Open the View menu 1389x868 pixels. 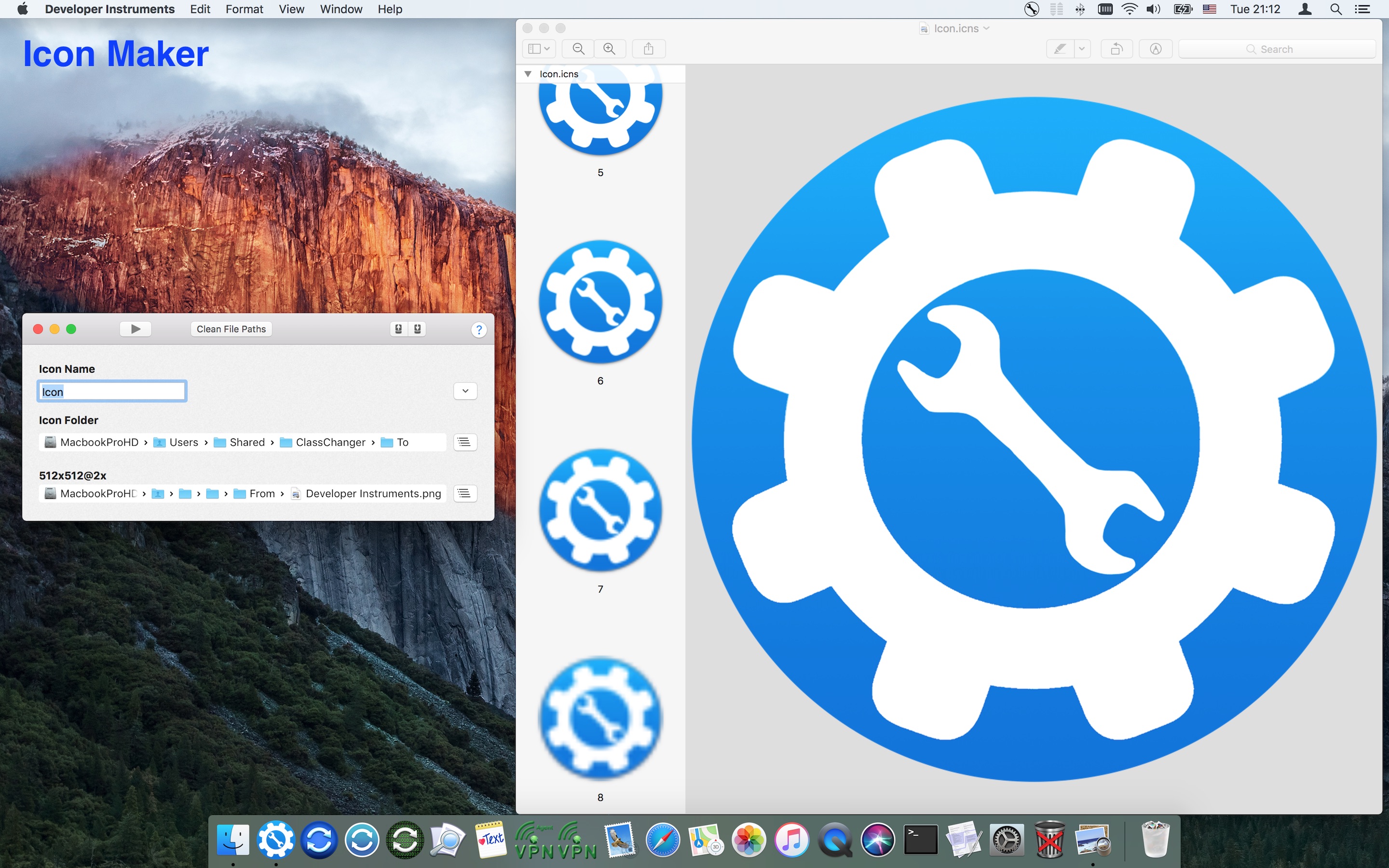click(292, 9)
